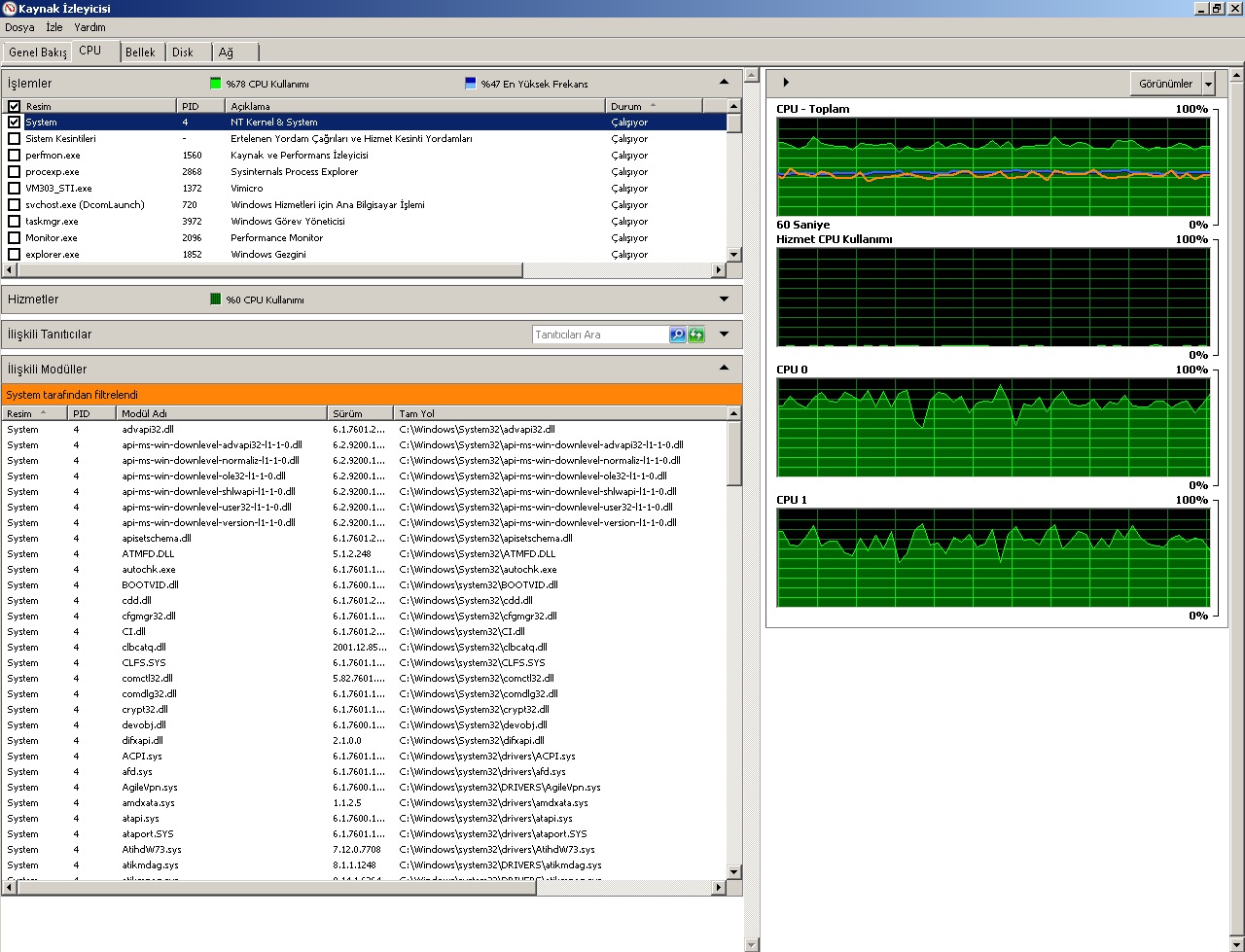Select the AgileVpn.sys module row

click(364, 787)
